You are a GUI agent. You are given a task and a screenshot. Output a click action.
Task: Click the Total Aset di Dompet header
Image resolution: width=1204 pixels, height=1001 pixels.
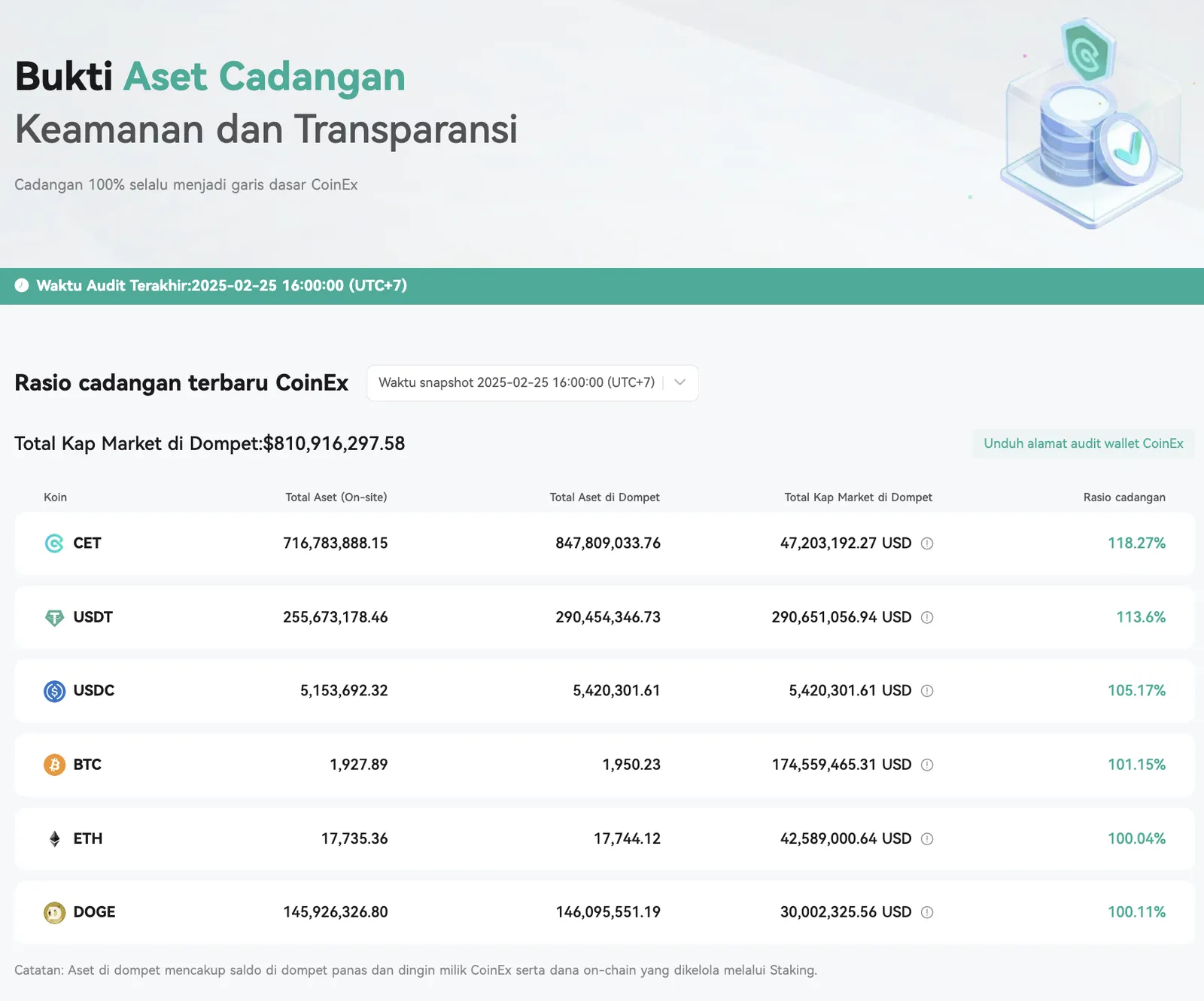tap(605, 497)
